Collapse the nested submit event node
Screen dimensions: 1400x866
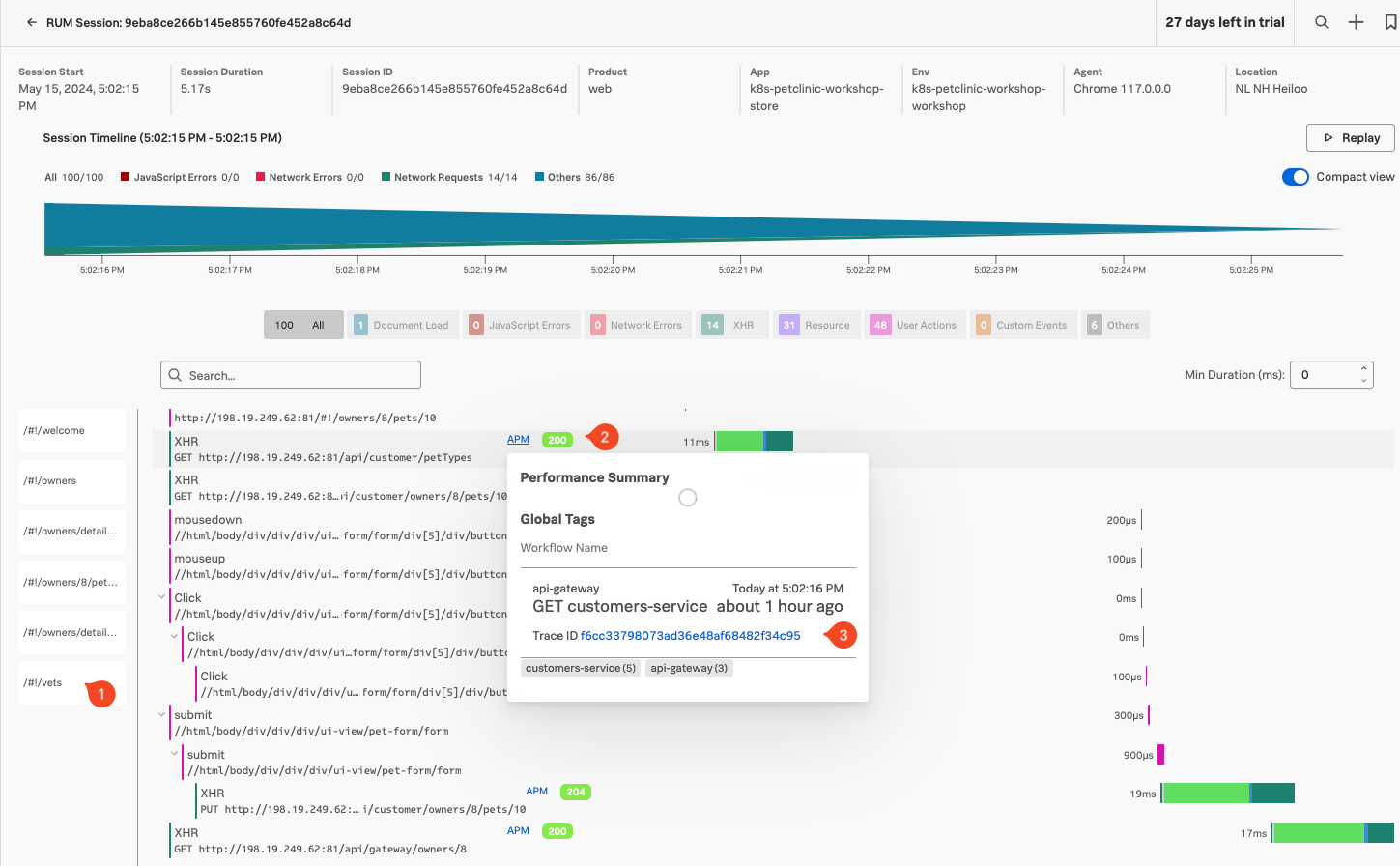(175, 754)
